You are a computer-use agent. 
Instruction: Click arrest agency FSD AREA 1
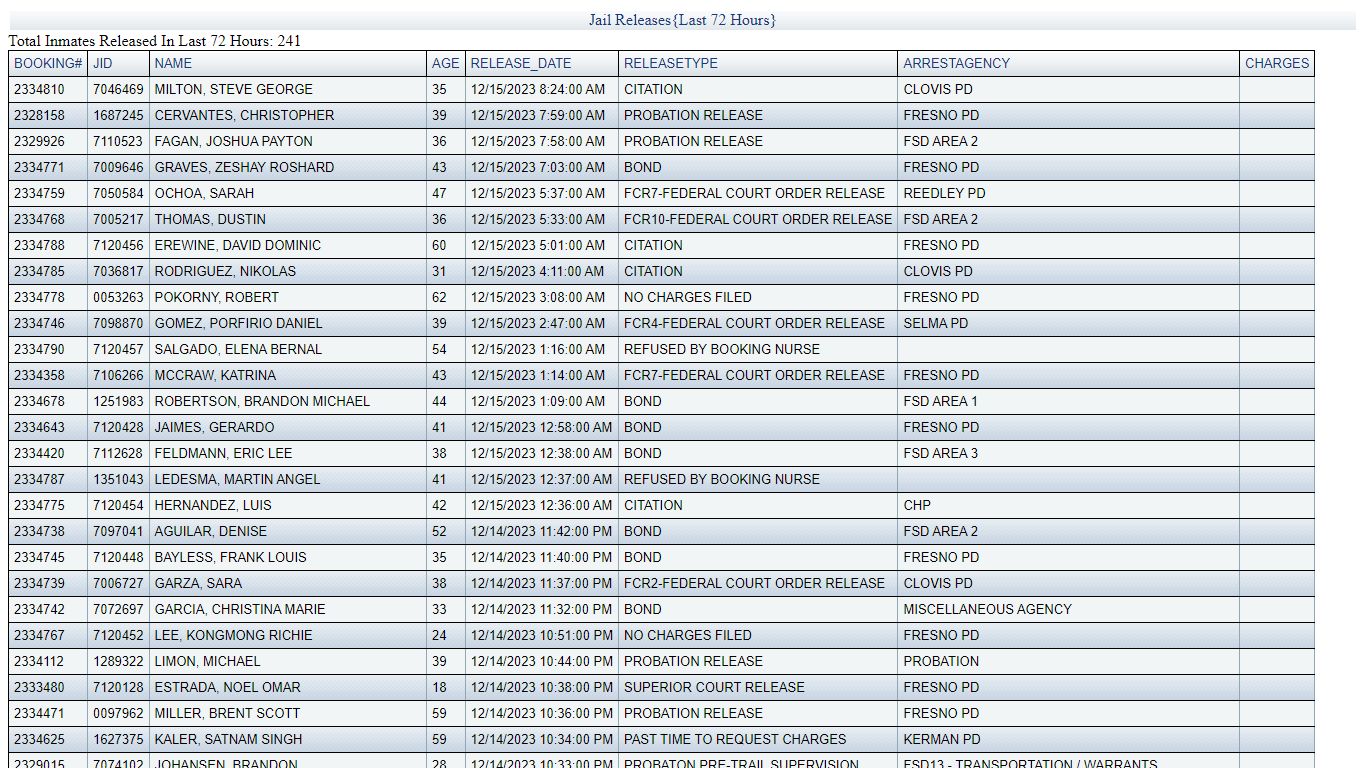[x=941, y=401]
